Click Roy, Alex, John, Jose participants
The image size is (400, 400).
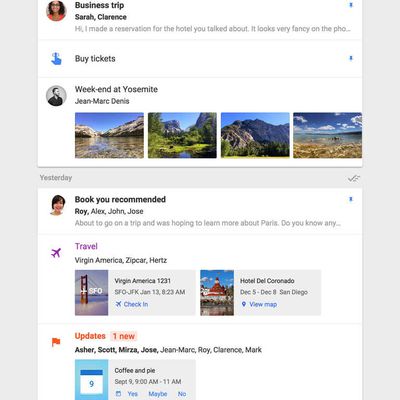coord(109,211)
